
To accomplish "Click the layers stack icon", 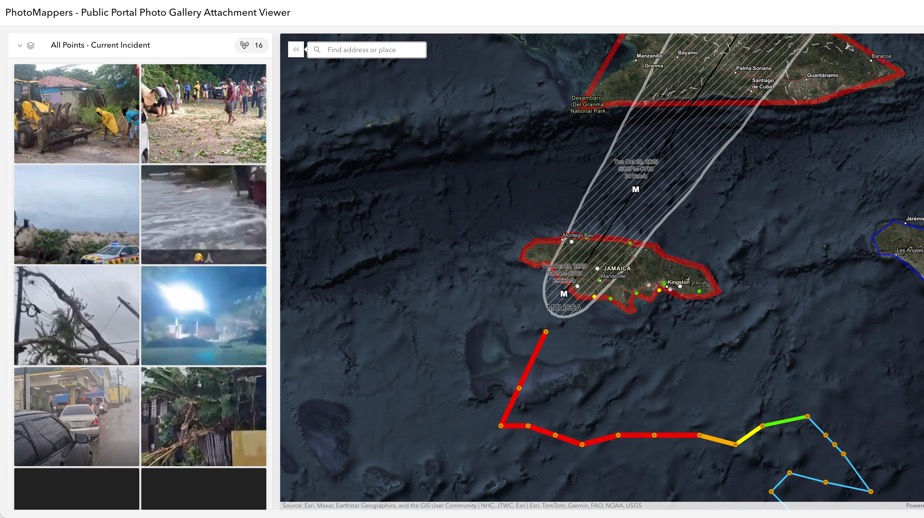I will click(x=31, y=45).
